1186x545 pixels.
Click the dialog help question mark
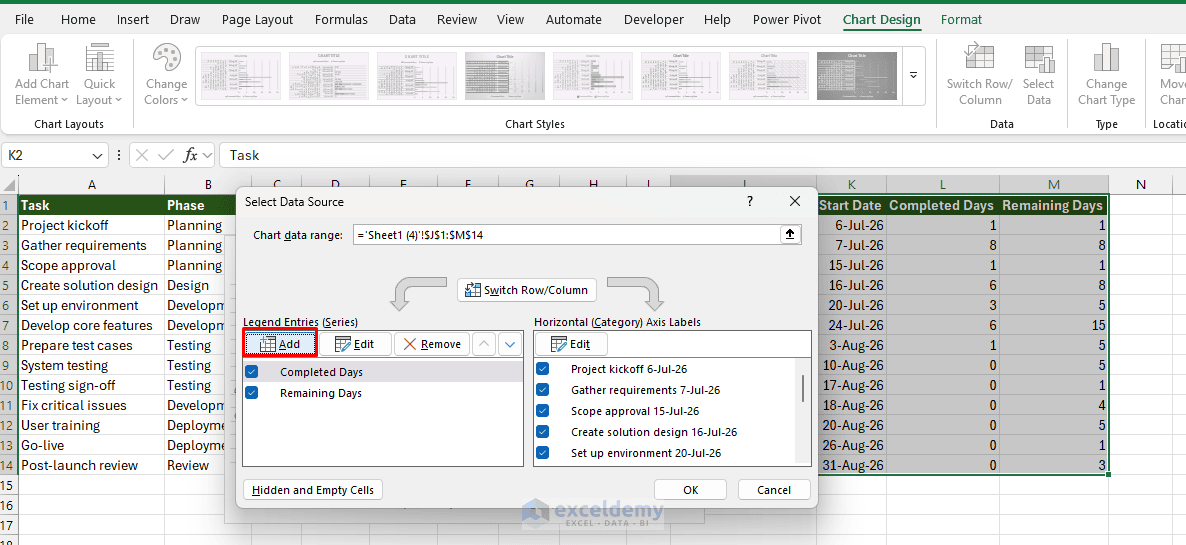tap(750, 201)
